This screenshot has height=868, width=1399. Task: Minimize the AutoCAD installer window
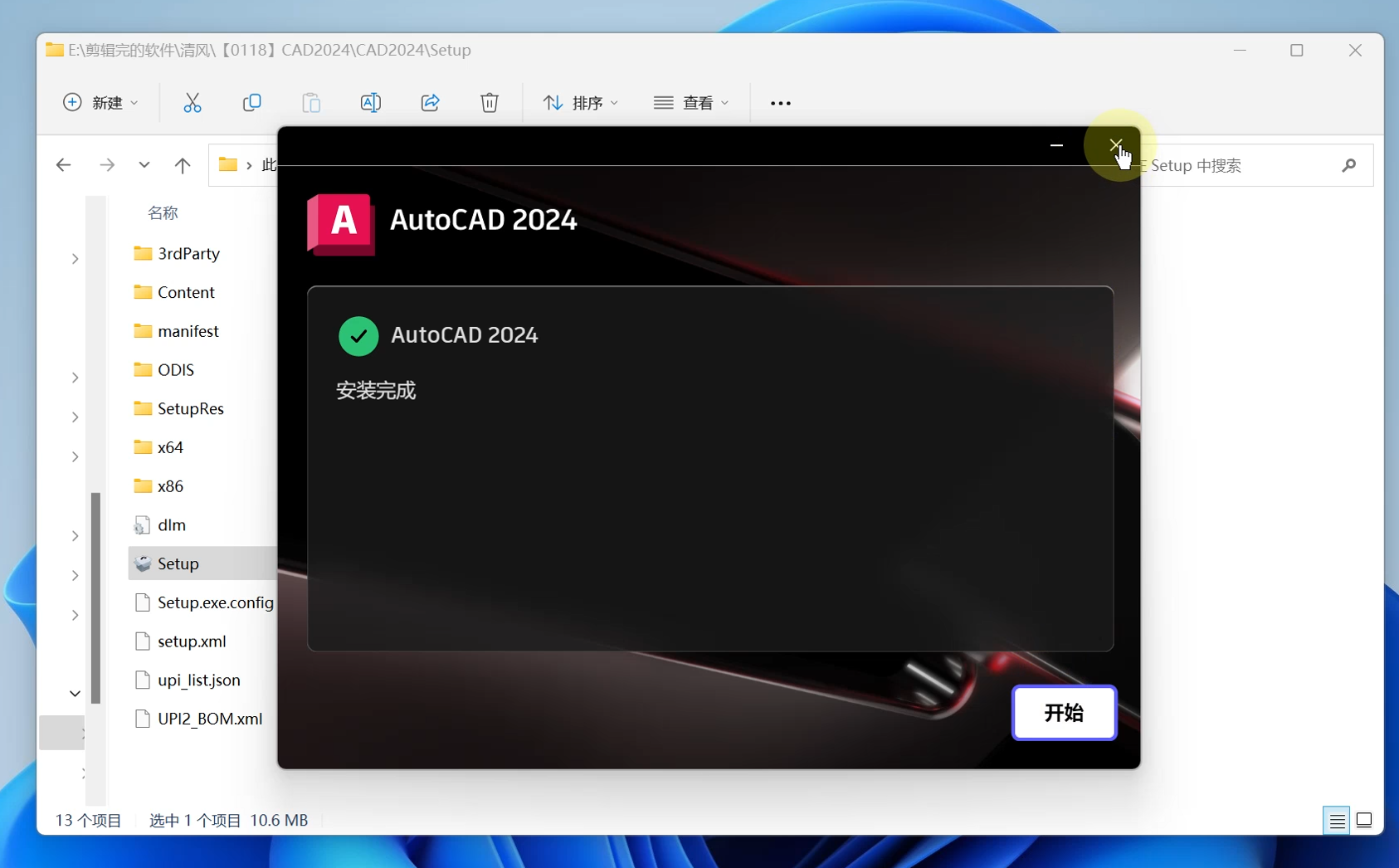(x=1056, y=145)
